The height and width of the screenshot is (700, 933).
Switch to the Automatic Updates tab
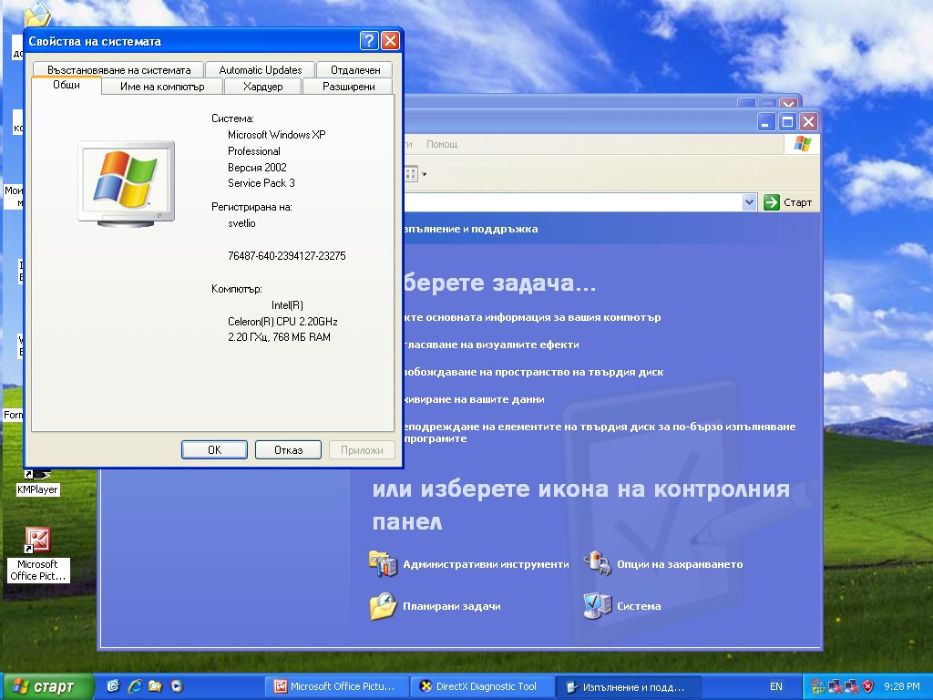pyautogui.click(x=260, y=70)
